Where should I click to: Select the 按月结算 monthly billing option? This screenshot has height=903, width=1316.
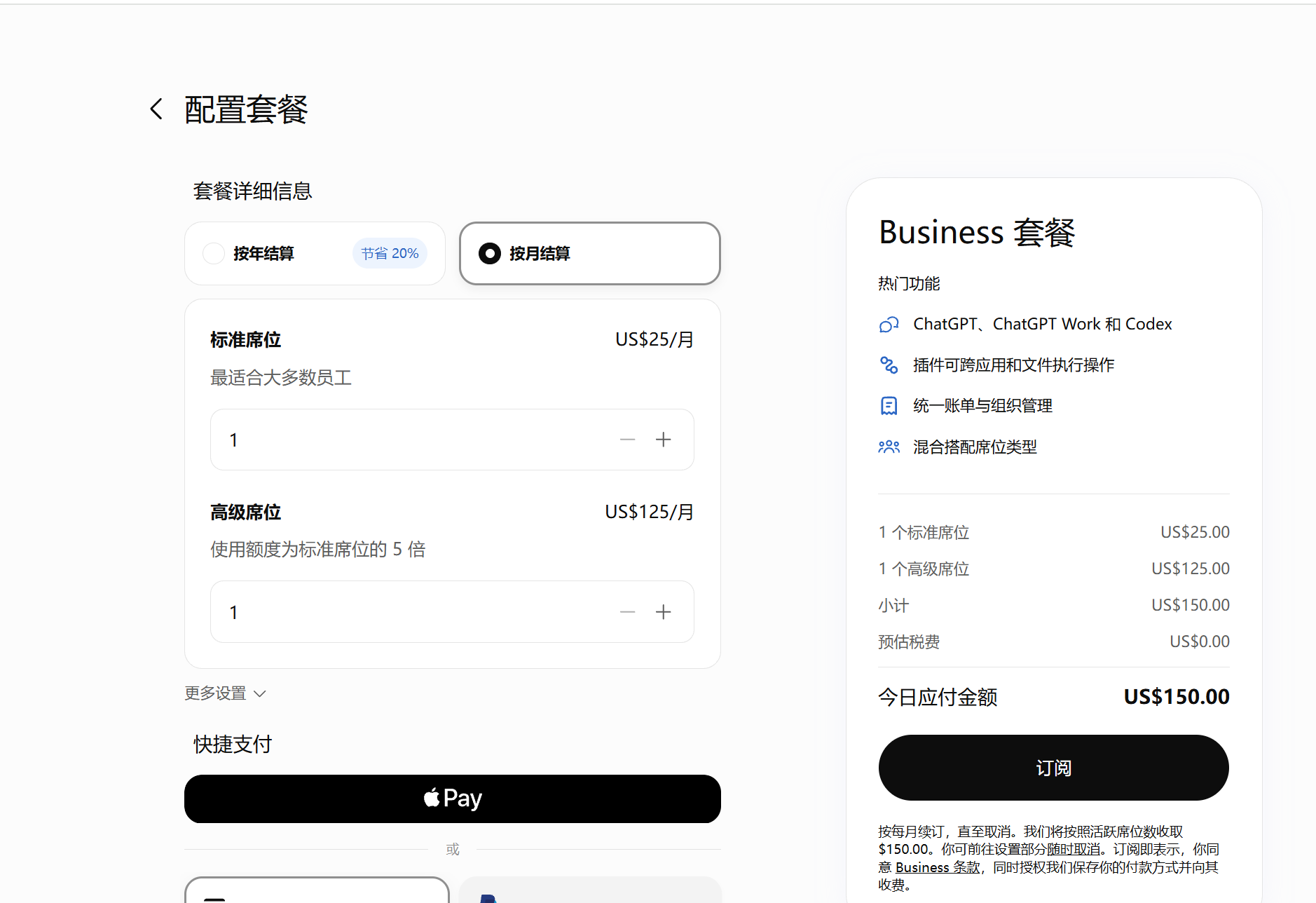click(590, 253)
